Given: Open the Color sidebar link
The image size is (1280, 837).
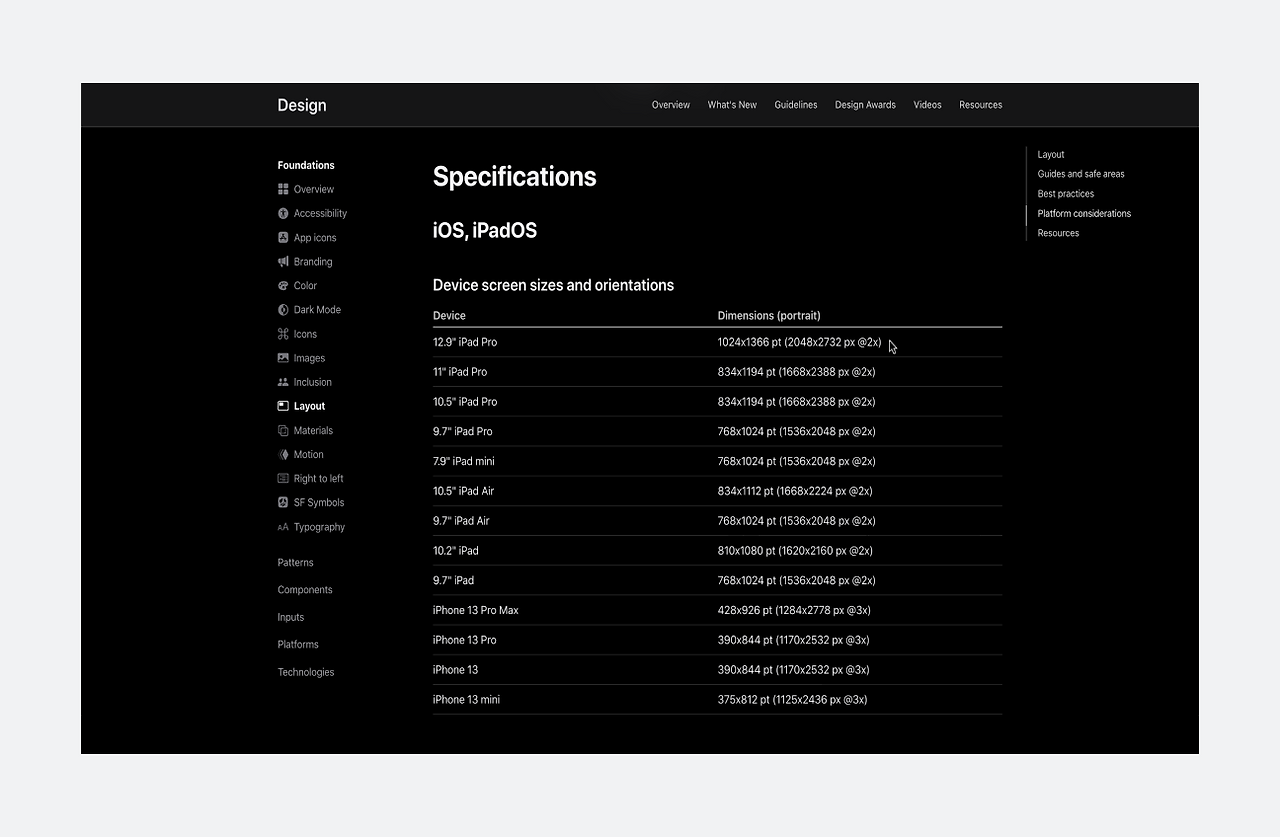Looking at the screenshot, I should 305,286.
